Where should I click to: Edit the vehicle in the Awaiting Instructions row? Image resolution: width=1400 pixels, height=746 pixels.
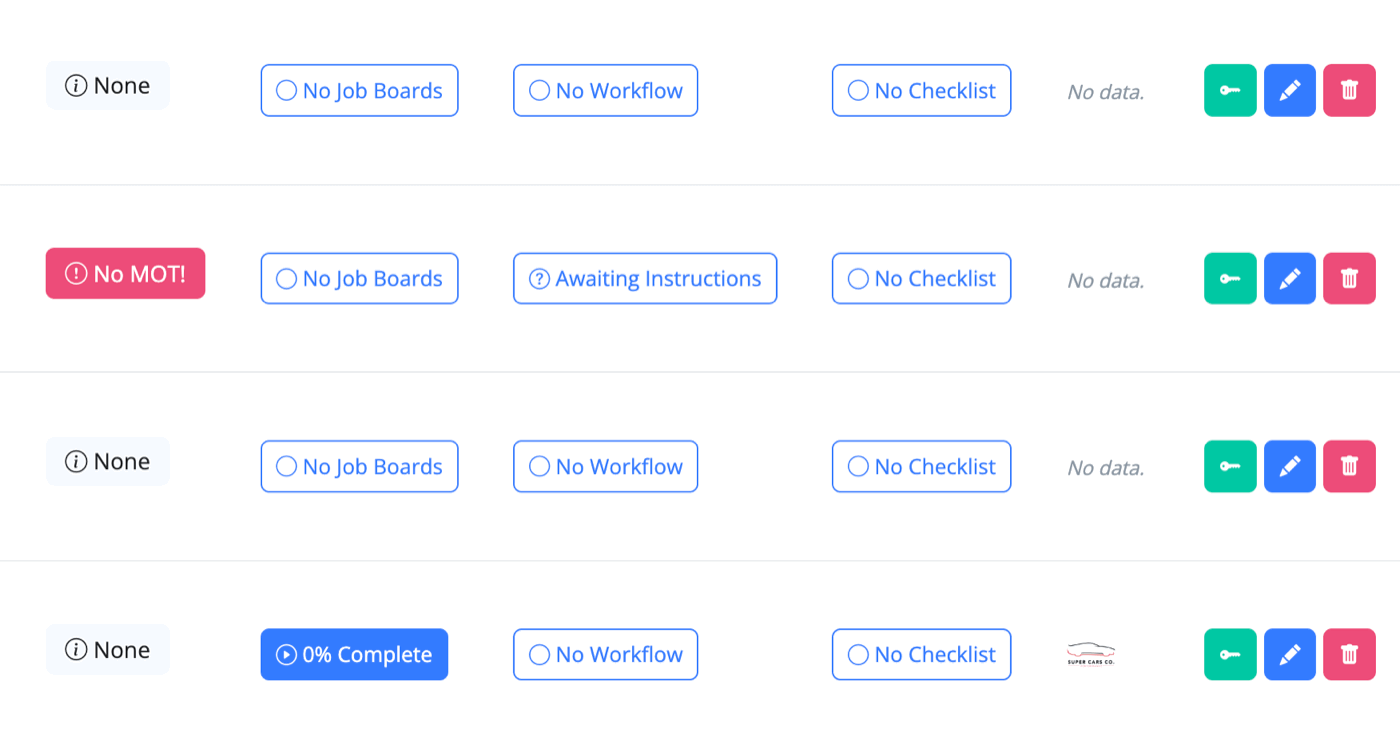1290,278
